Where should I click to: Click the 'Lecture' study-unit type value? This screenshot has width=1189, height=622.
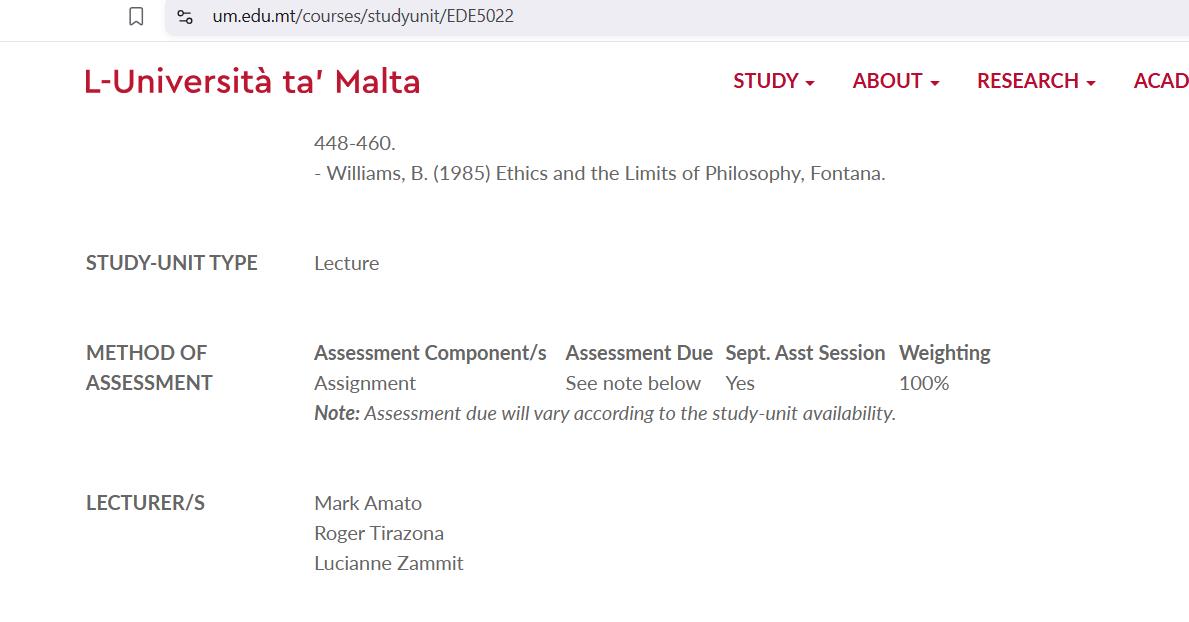coord(346,263)
